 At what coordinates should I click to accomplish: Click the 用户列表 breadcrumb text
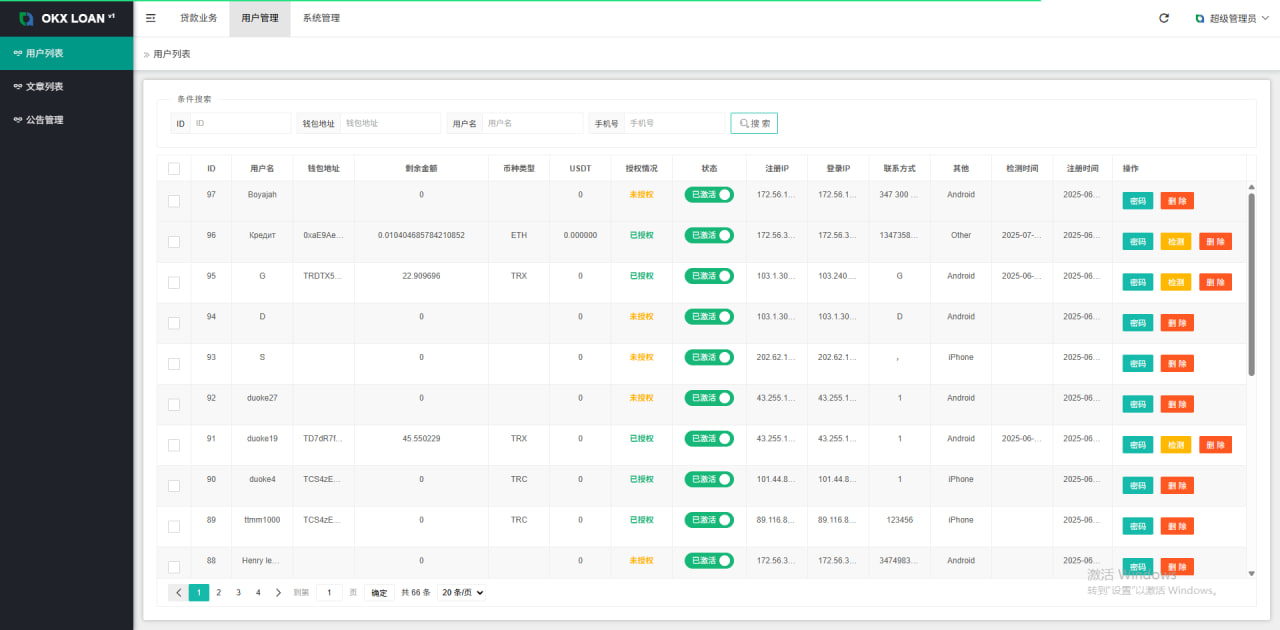[172, 54]
